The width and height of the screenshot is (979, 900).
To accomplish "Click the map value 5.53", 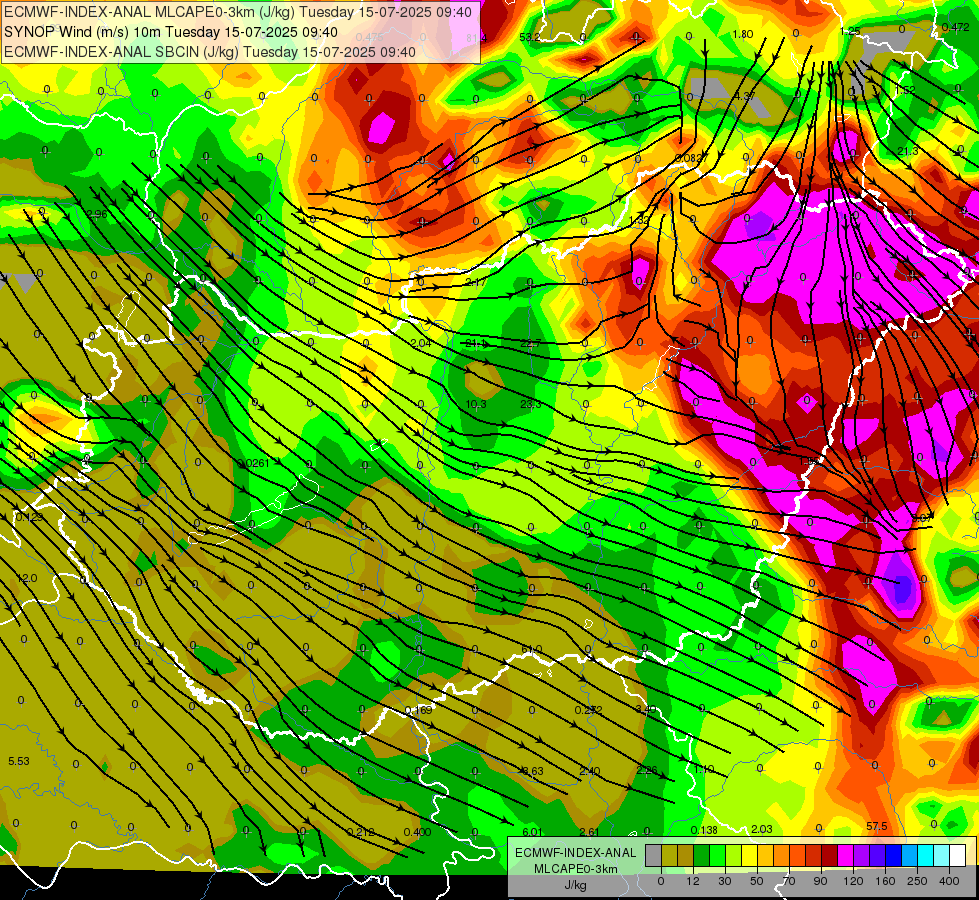I will pos(19,761).
